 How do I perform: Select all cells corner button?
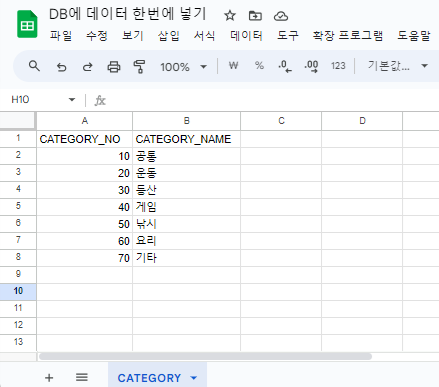18,121
